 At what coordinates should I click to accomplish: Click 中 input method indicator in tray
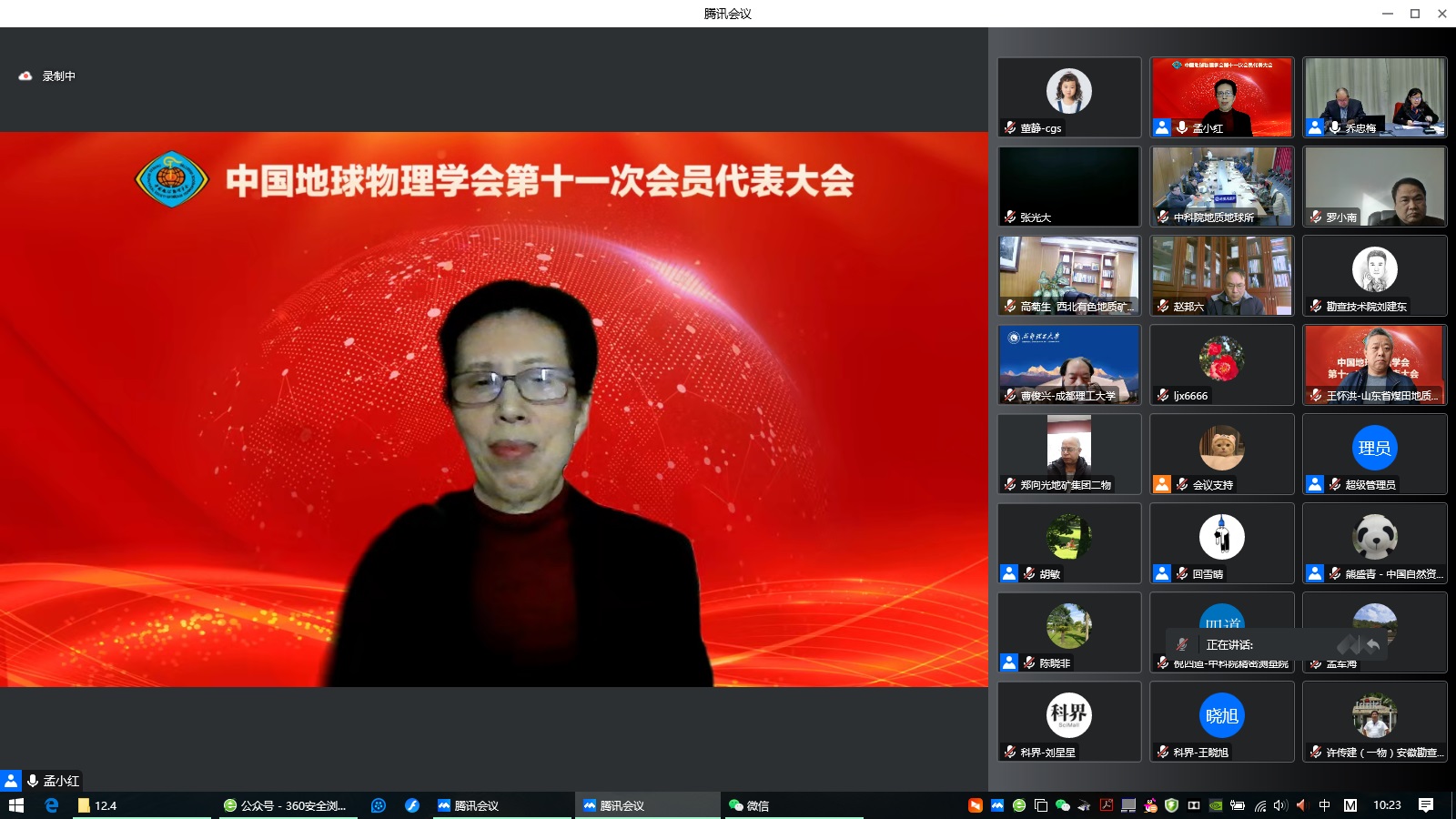pos(1324,805)
